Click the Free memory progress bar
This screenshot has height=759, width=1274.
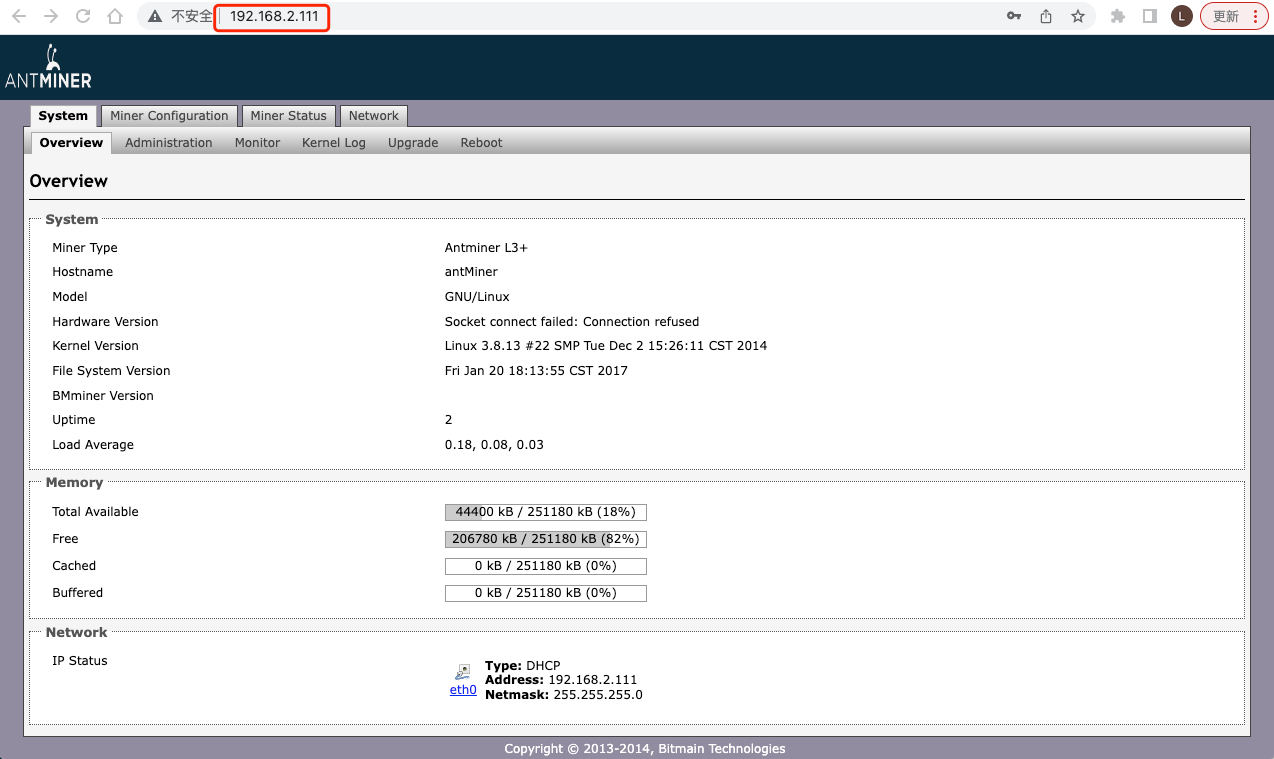(545, 538)
